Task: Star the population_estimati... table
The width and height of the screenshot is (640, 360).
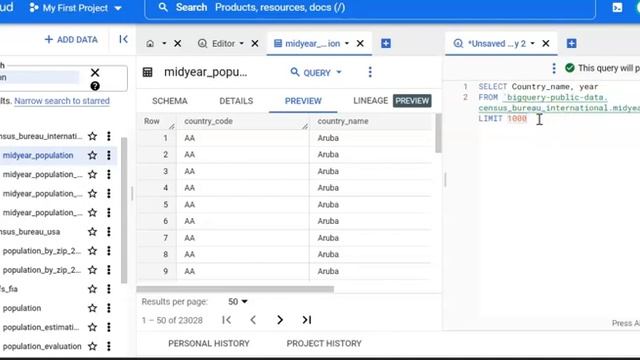Action: tap(93, 327)
